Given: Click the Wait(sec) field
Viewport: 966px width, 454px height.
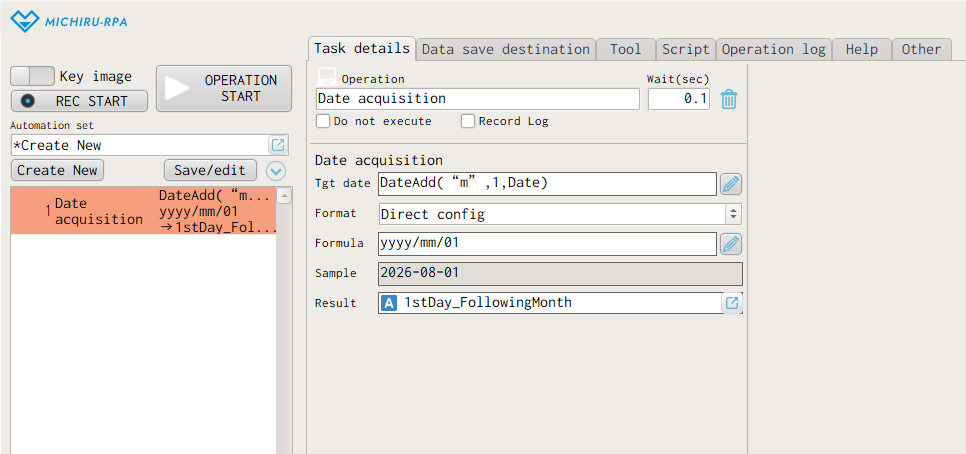Looking at the screenshot, I should coord(679,99).
